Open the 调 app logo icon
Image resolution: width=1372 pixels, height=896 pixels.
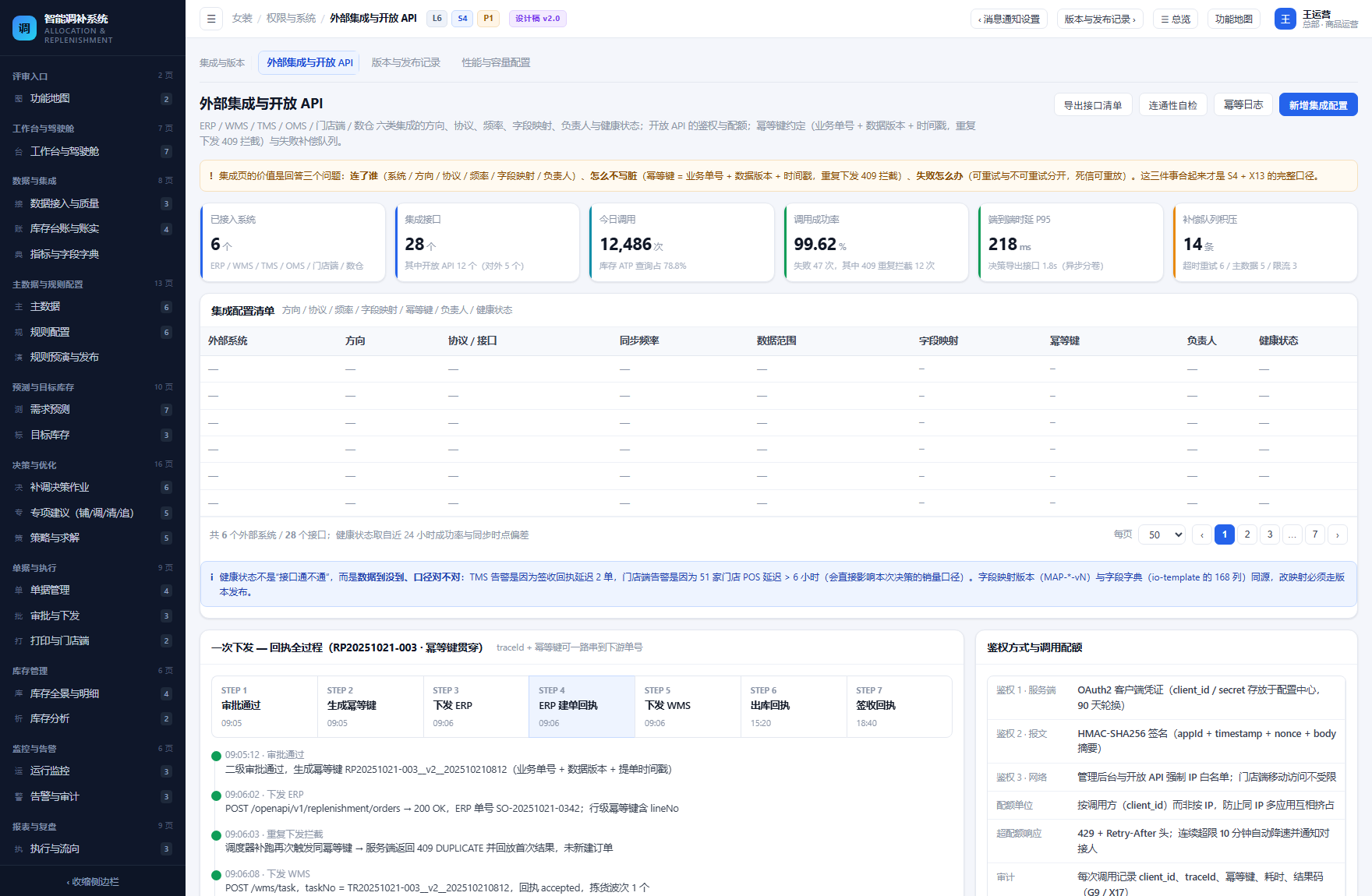[x=24, y=28]
